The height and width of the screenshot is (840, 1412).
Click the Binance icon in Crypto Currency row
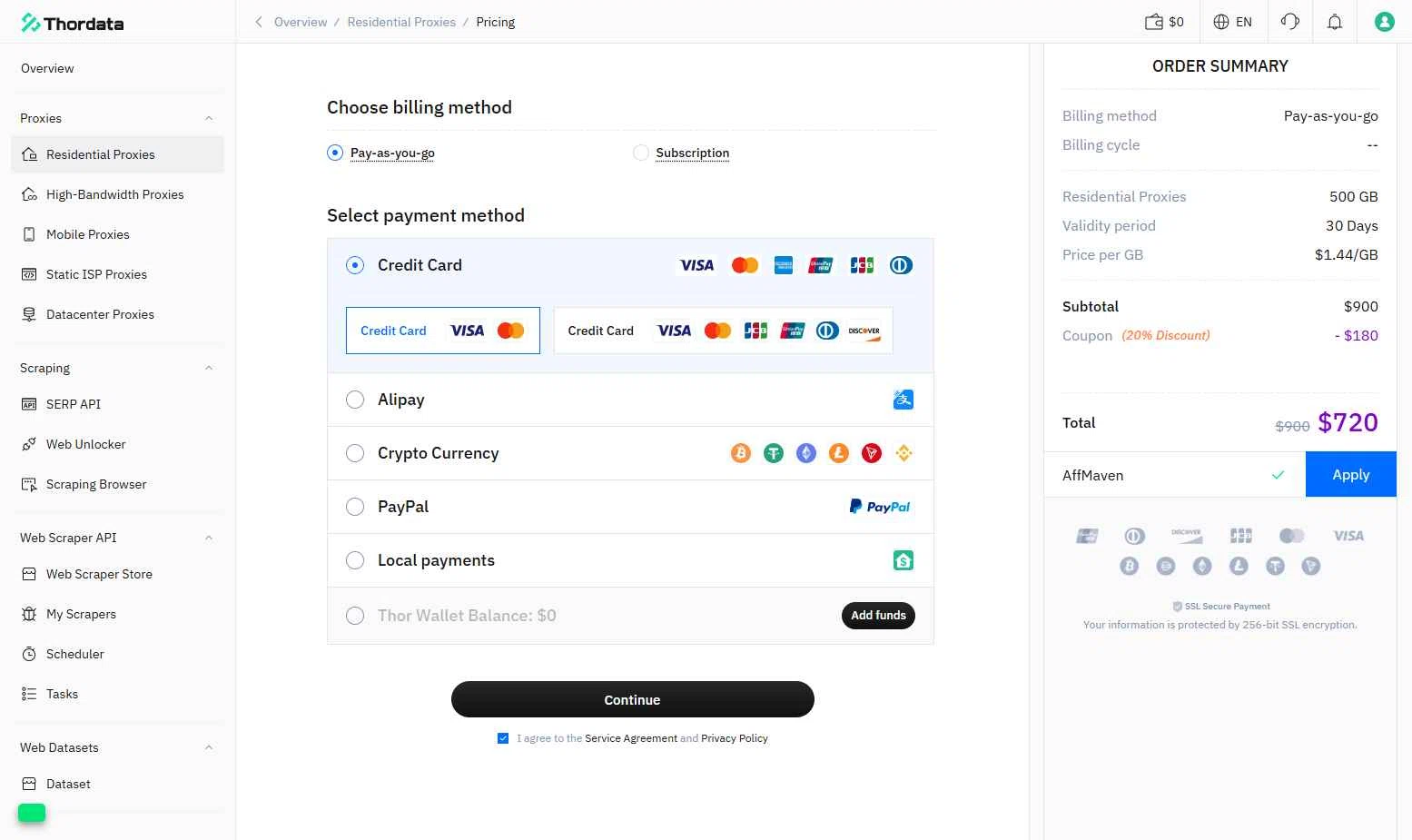click(903, 453)
